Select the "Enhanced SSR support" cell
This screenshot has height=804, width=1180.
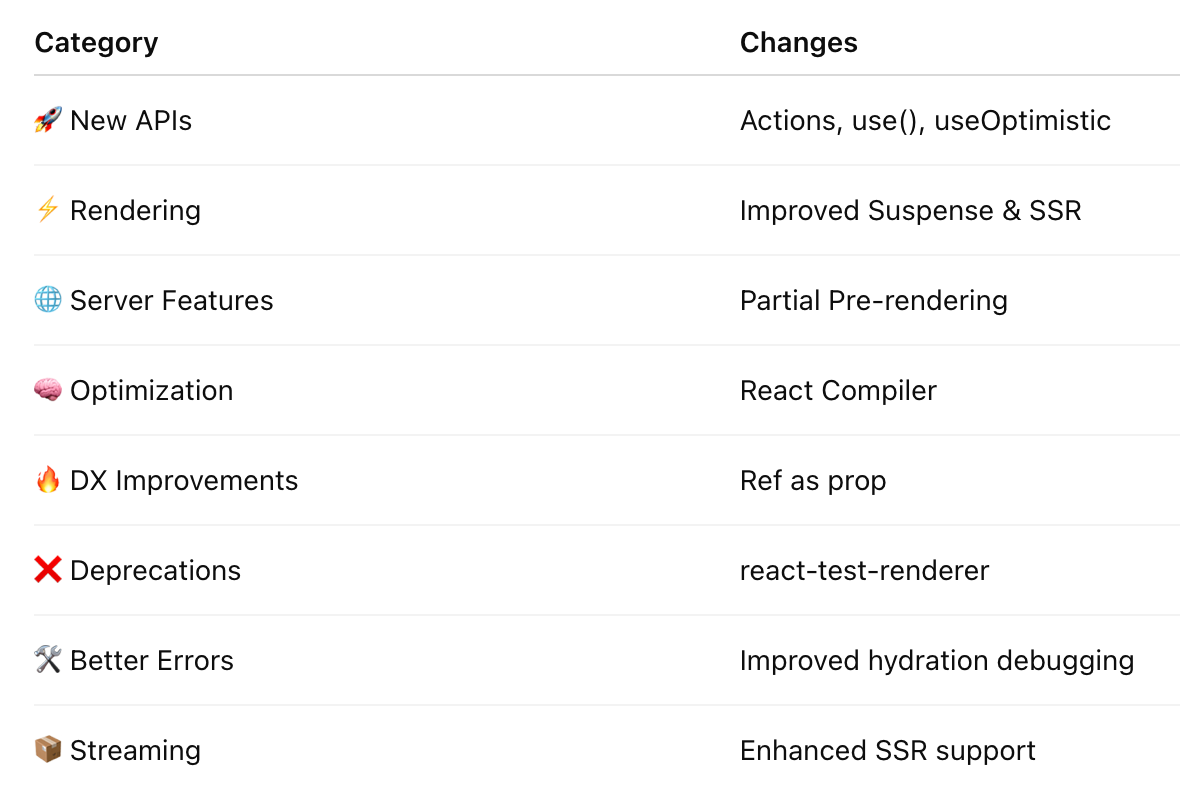click(888, 751)
